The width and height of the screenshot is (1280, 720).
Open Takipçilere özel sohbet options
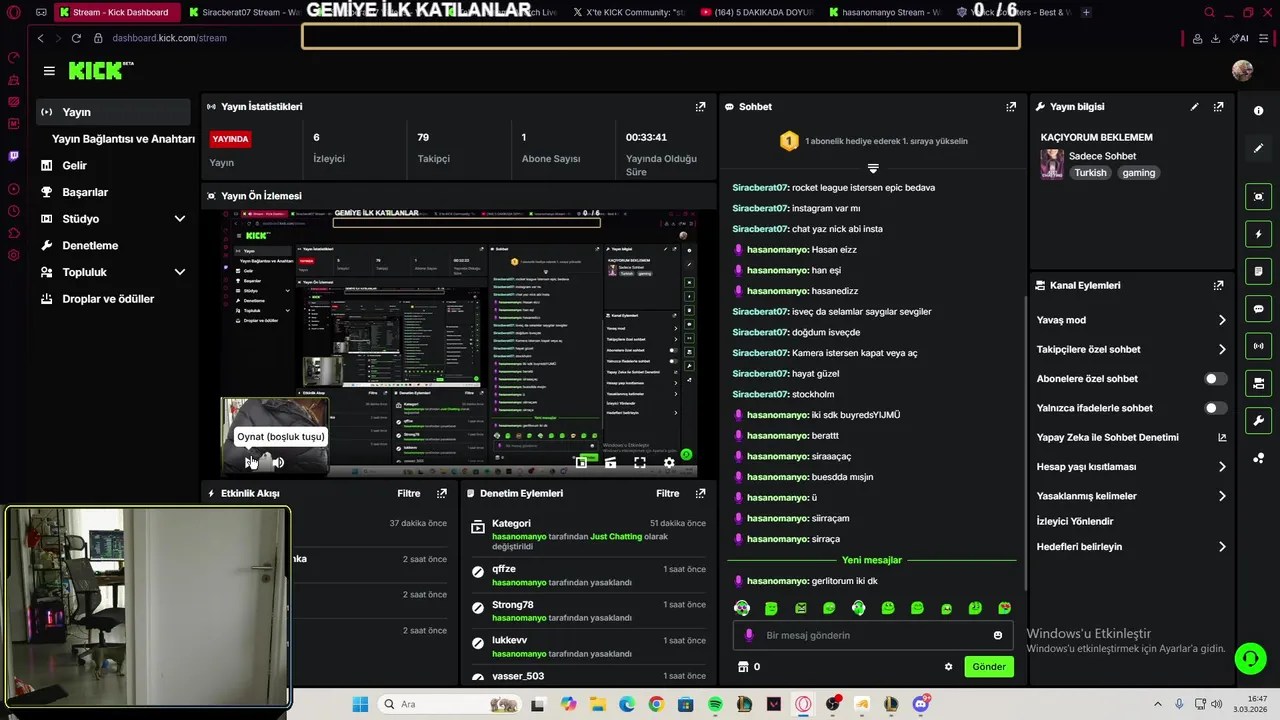click(x=1130, y=349)
